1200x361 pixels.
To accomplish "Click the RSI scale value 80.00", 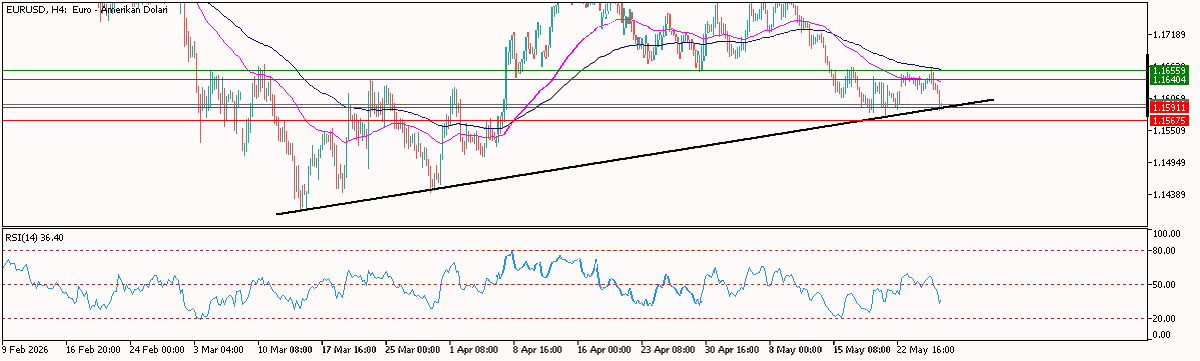I will click(x=1165, y=251).
